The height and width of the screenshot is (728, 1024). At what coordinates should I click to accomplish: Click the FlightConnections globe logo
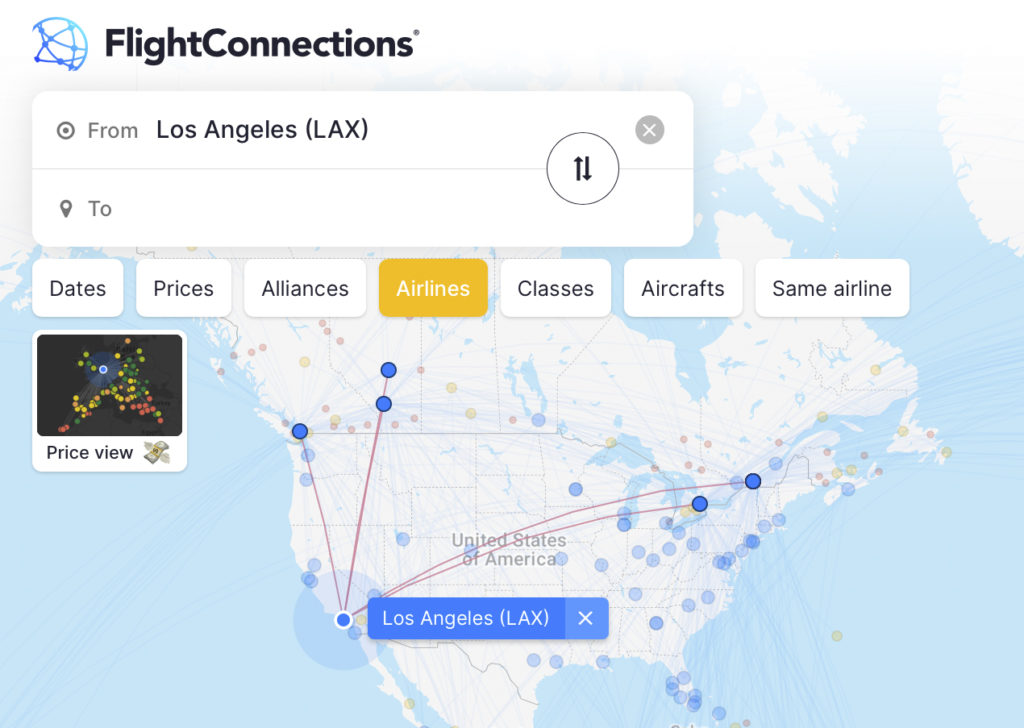pos(60,44)
